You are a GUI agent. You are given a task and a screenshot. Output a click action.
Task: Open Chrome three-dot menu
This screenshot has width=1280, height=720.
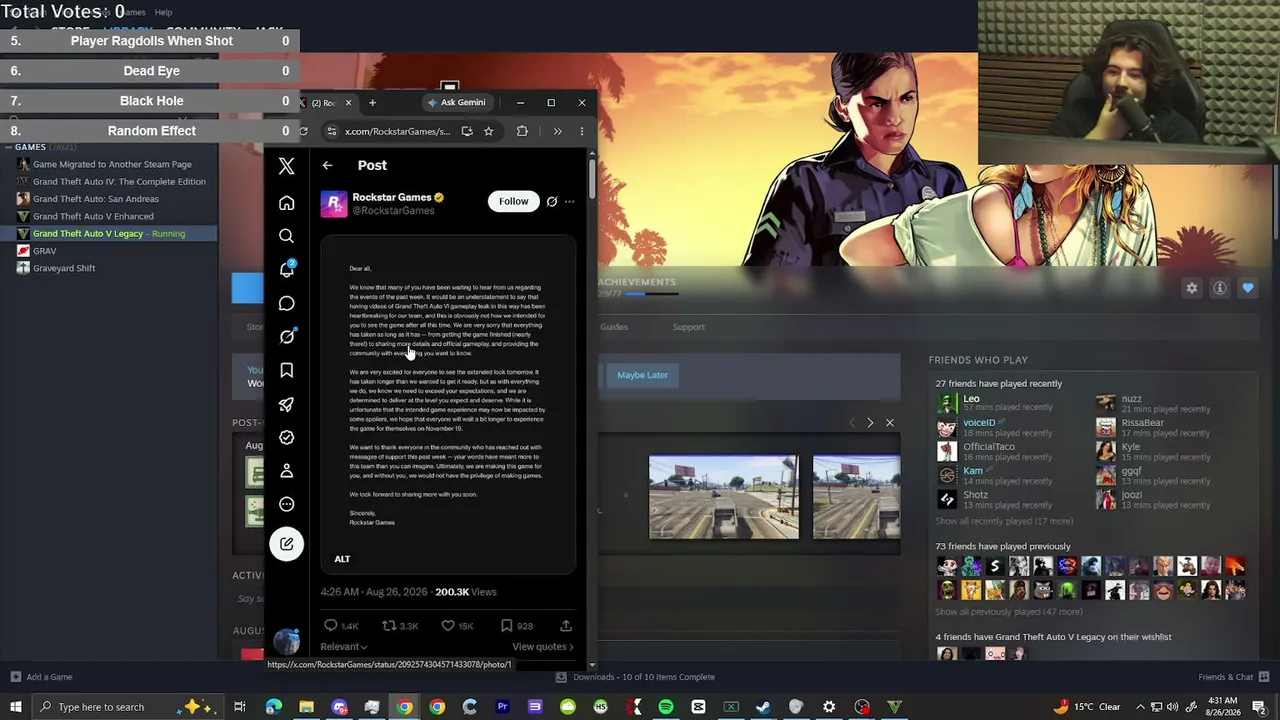582,131
